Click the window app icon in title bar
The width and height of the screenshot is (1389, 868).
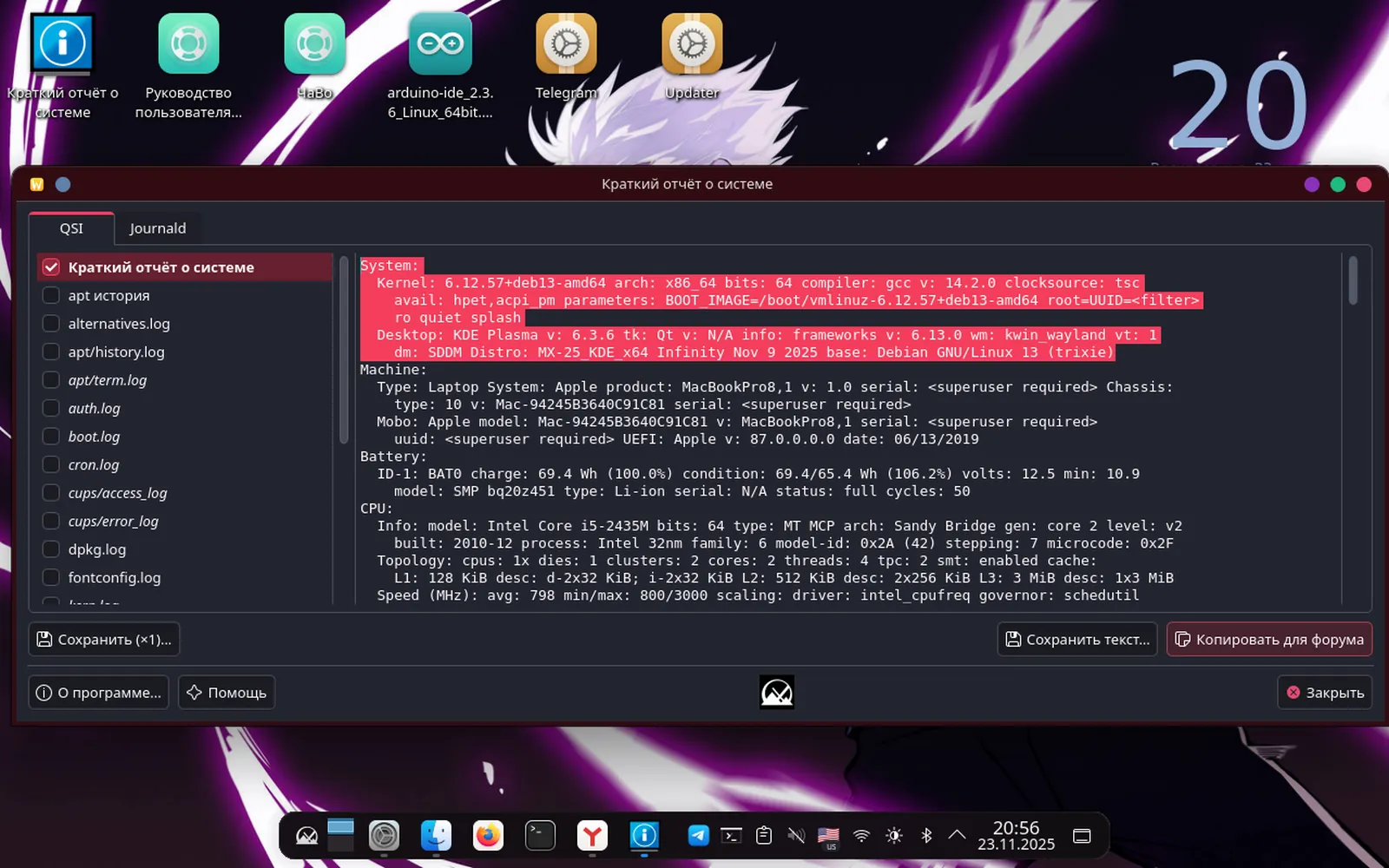tap(36, 184)
